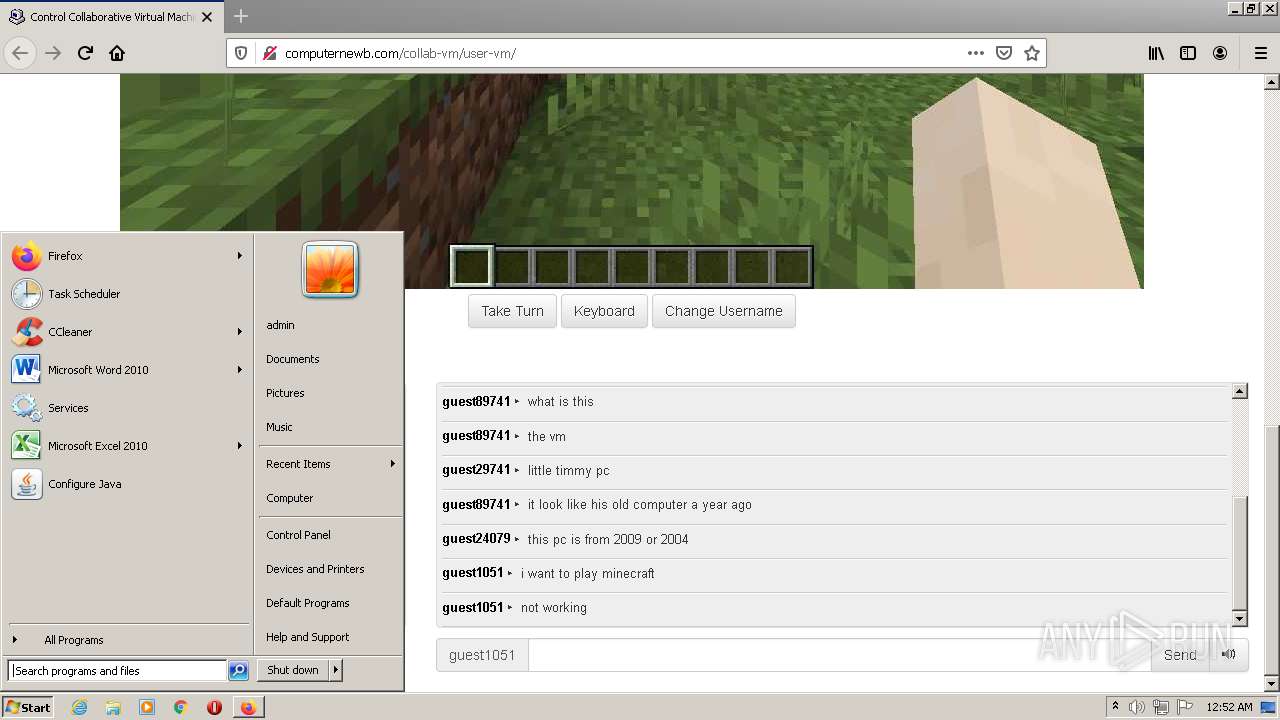Click the insecure connection lock icon
This screenshot has height=720, width=1280.
[269, 53]
